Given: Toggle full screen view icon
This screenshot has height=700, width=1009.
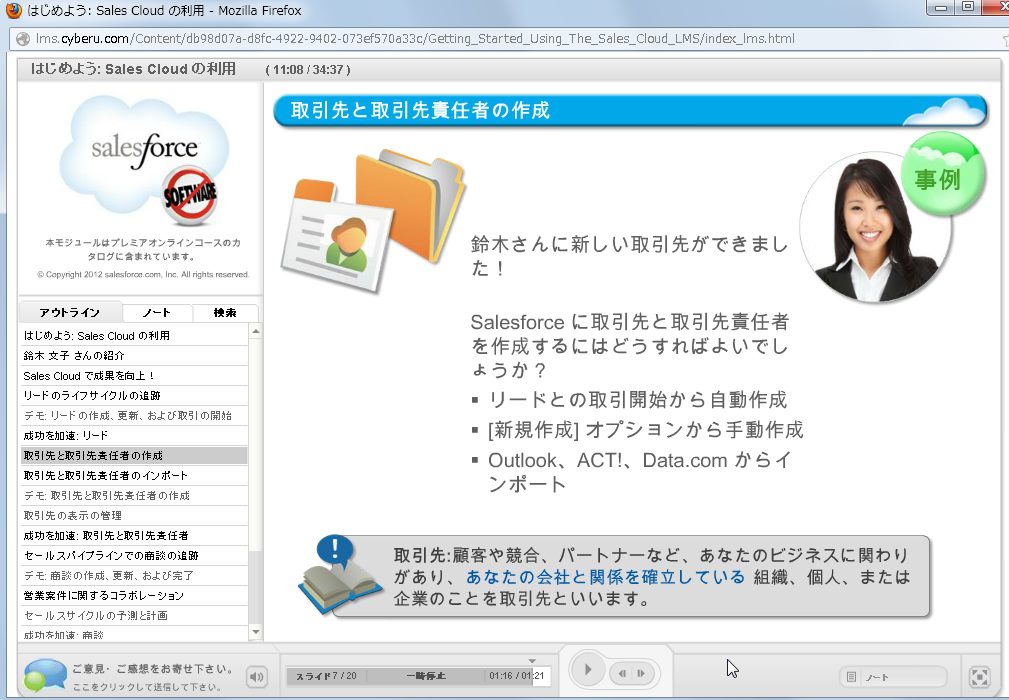Looking at the screenshot, I should 979,677.
